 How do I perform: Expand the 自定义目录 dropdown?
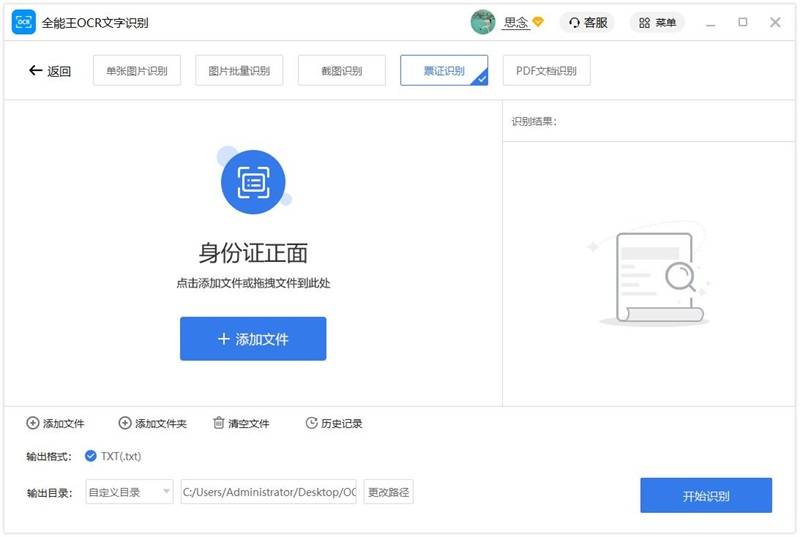click(x=130, y=492)
